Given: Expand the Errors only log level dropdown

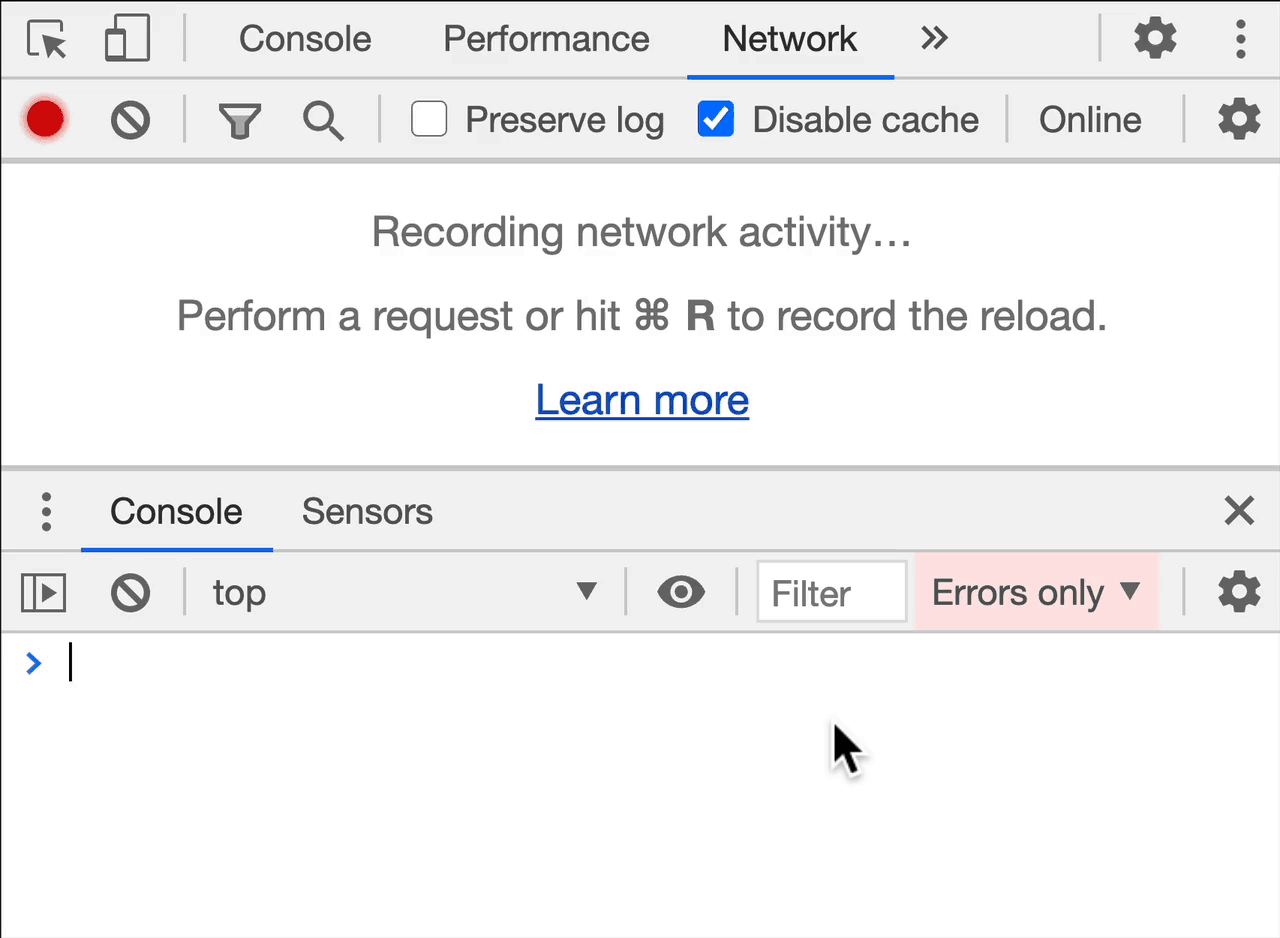Looking at the screenshot, I should (x=1036, y=593).
